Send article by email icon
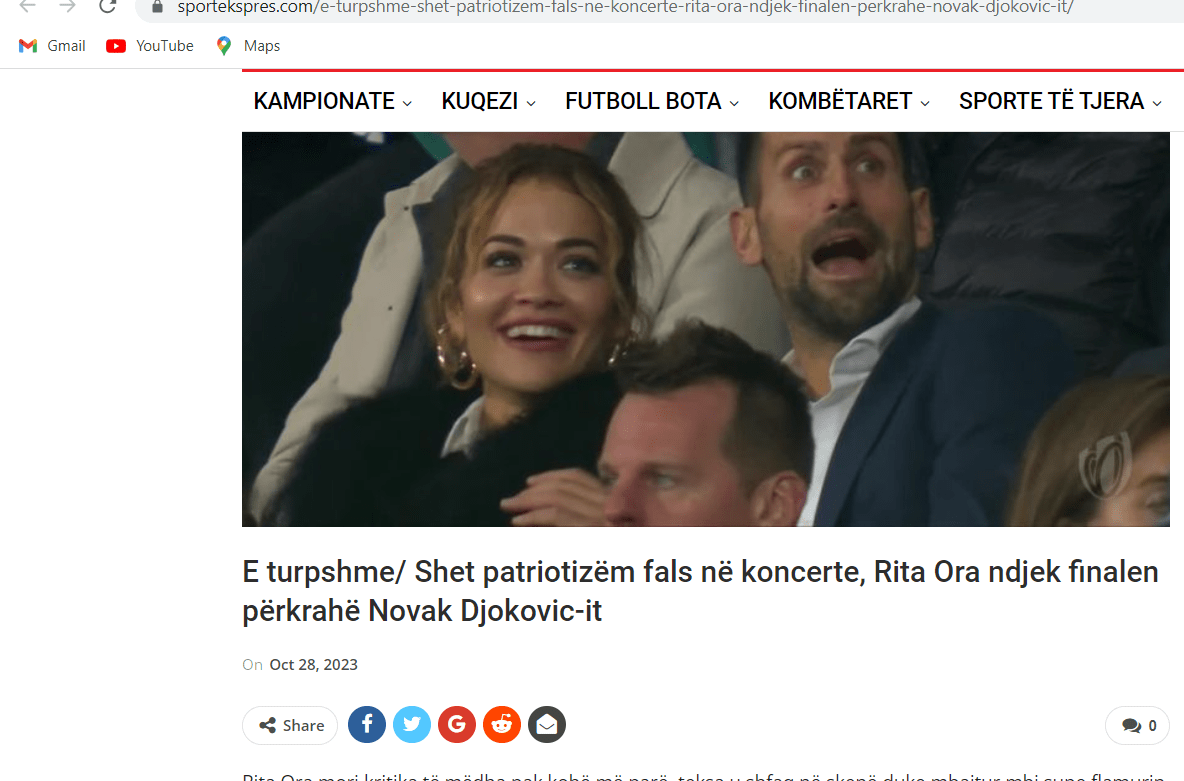This screenshot has height=781, width=1184. pyautogui.click(x=547, y=725)
